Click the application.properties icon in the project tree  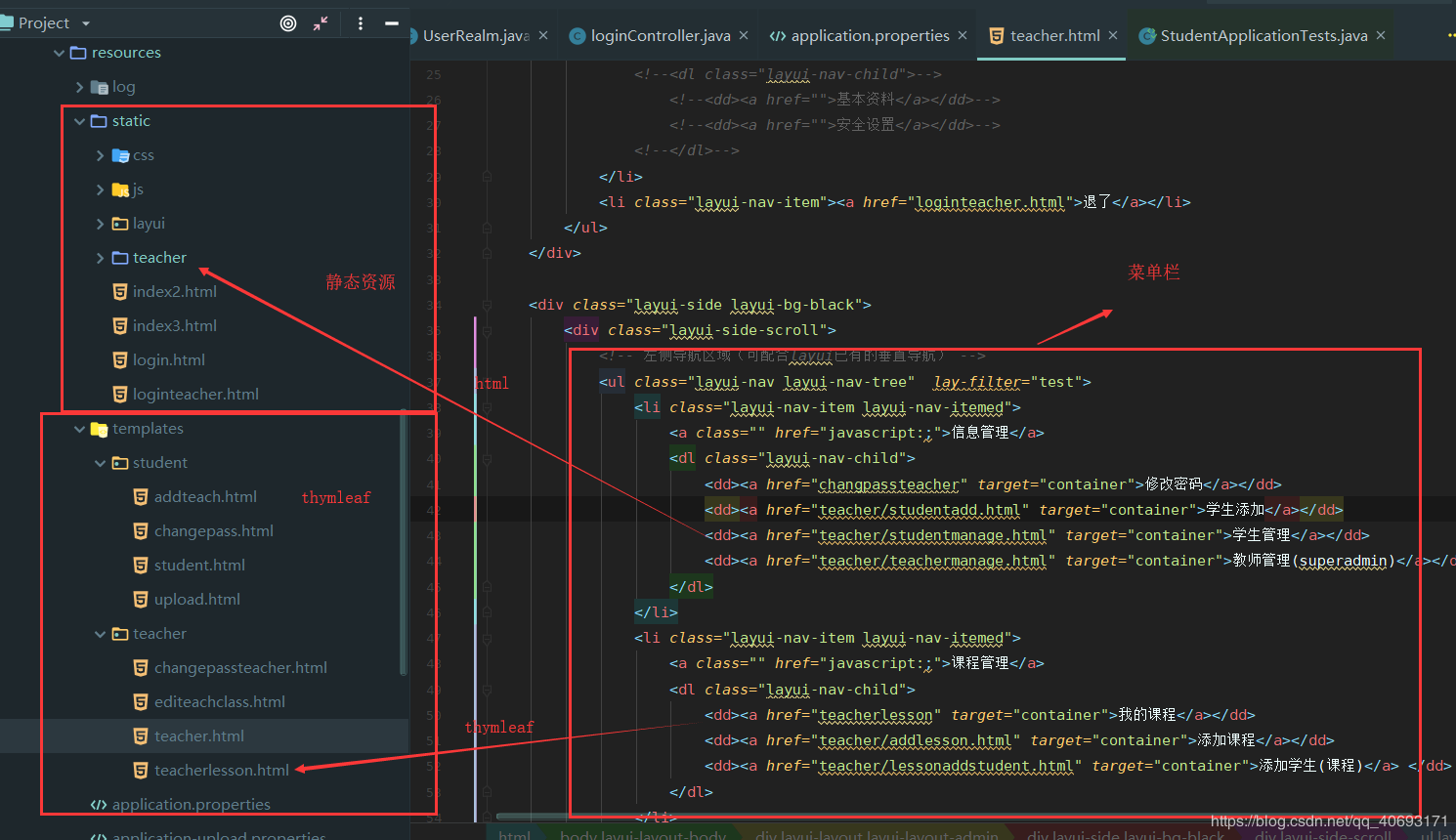click(x=99, y=805)
